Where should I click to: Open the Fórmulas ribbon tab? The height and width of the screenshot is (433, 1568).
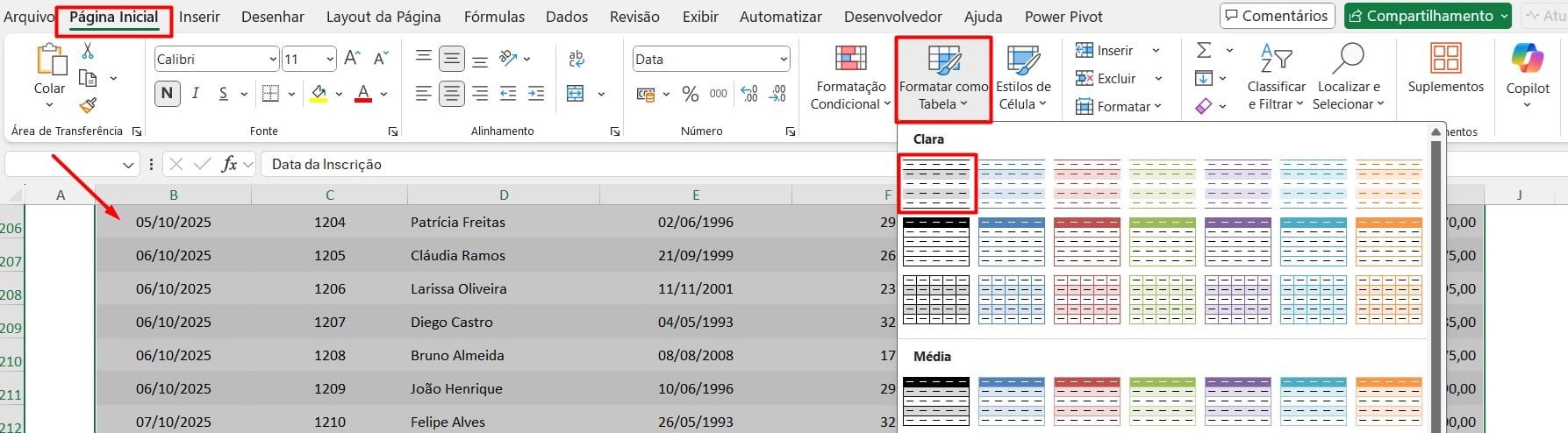(494, 17)
